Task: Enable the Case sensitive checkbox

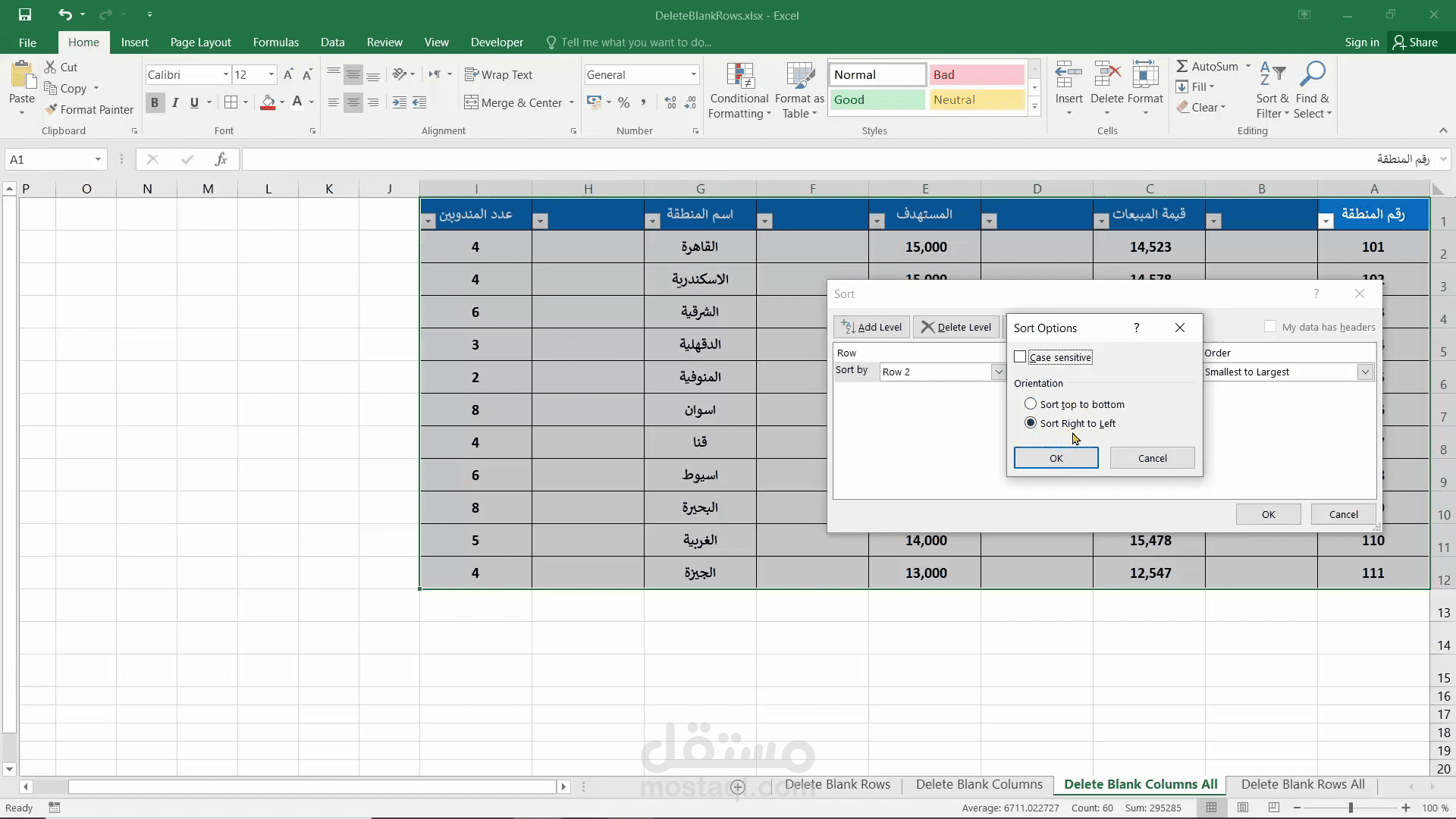Action: coord(1020,357)
